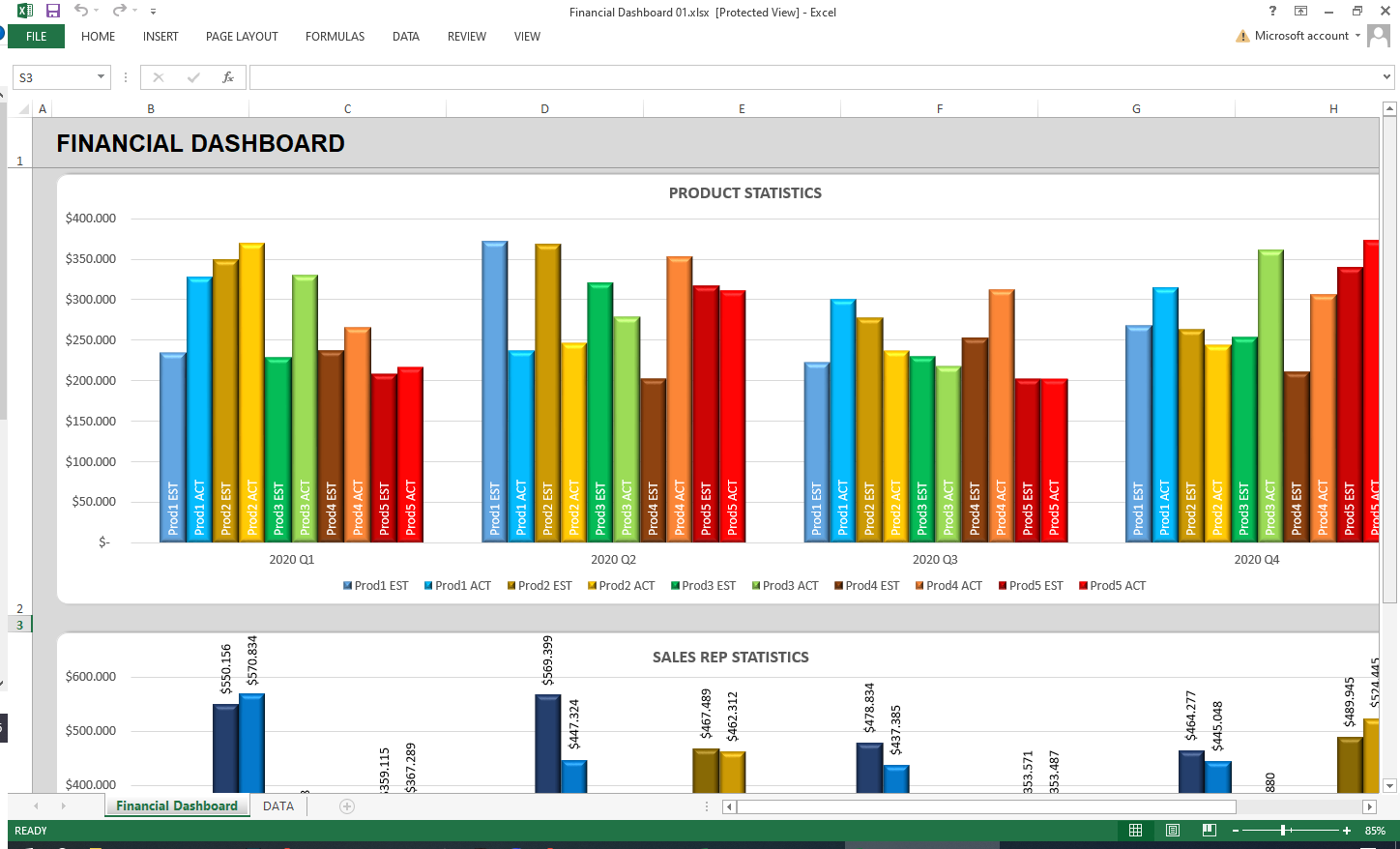Switch to Page Layout view button
This screenshot has width=1400, height=849.
(x=1173, y=831)
